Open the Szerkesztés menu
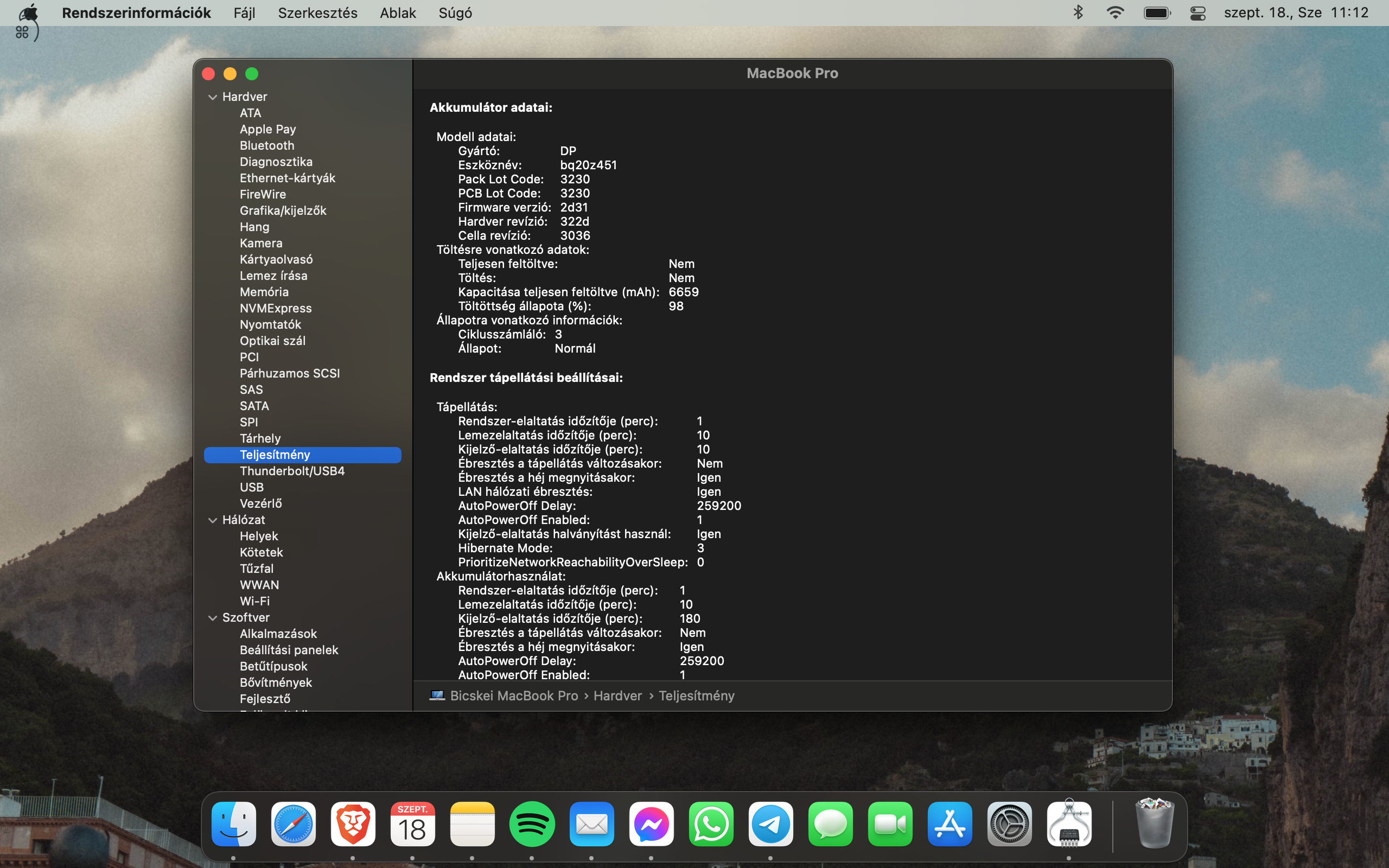 (x=317, y=12)
